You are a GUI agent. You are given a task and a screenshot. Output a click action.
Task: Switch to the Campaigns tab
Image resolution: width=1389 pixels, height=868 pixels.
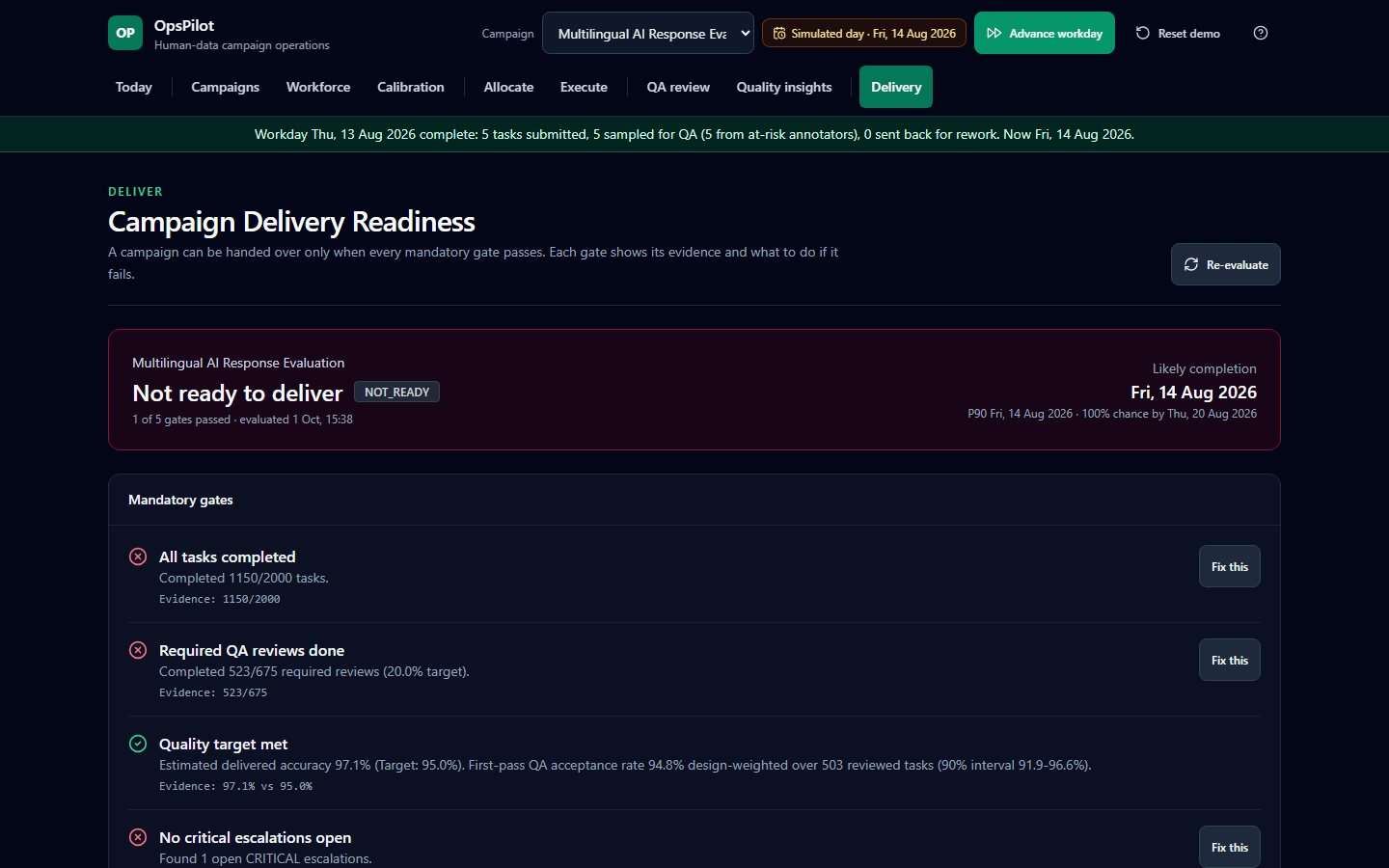tap(226, 87)
